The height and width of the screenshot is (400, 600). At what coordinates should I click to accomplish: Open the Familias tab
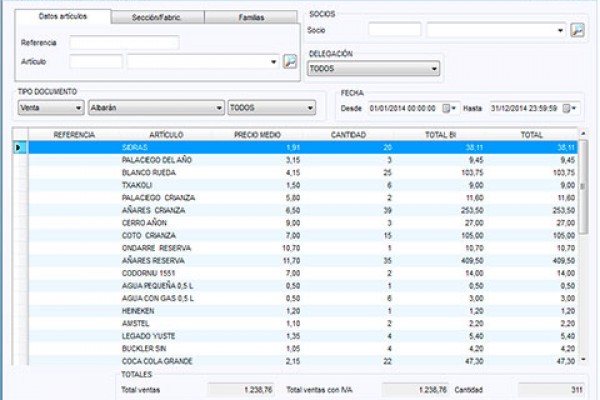pos(251,17)
